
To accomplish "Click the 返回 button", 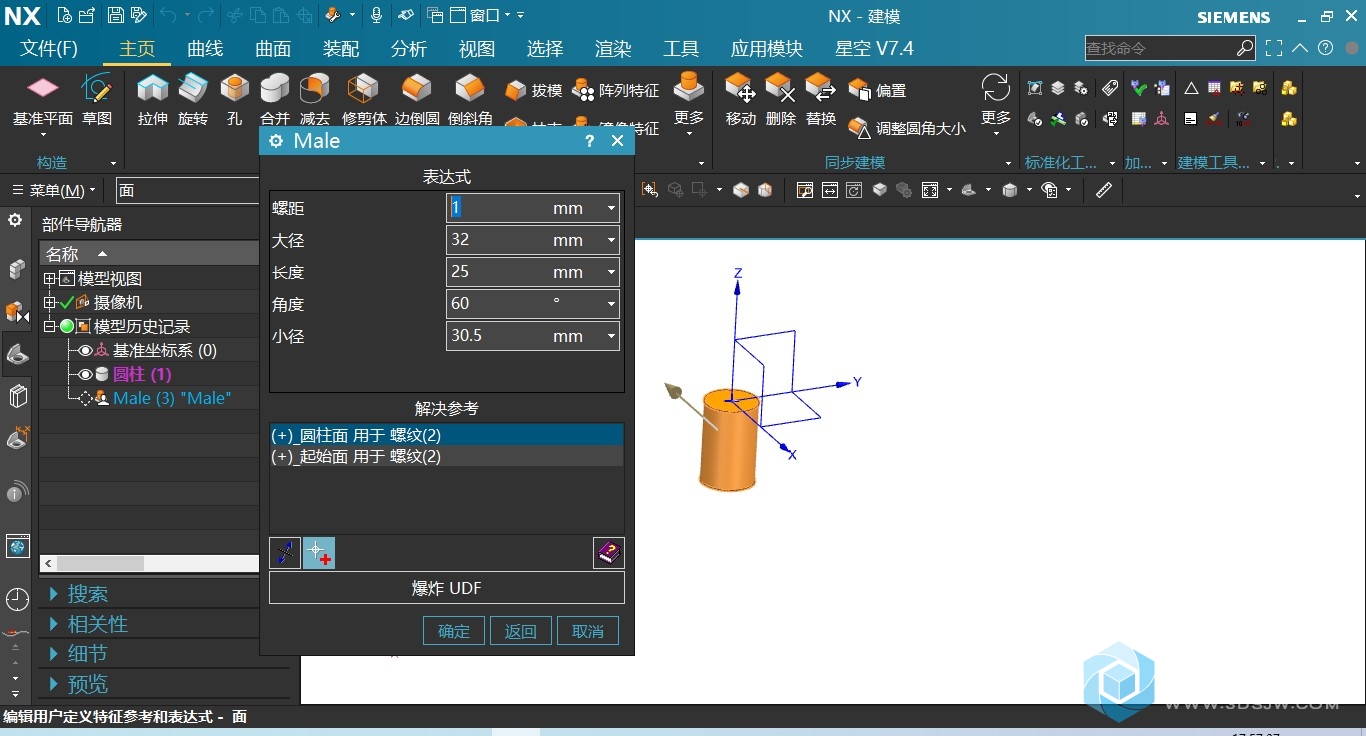I will coord(521,631).
